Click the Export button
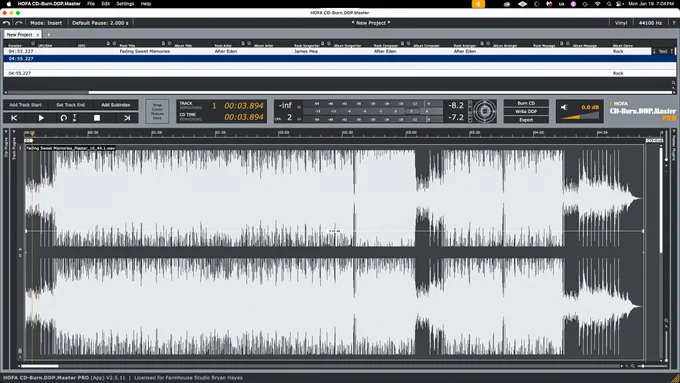680x383 pixels. coord(526,120)
